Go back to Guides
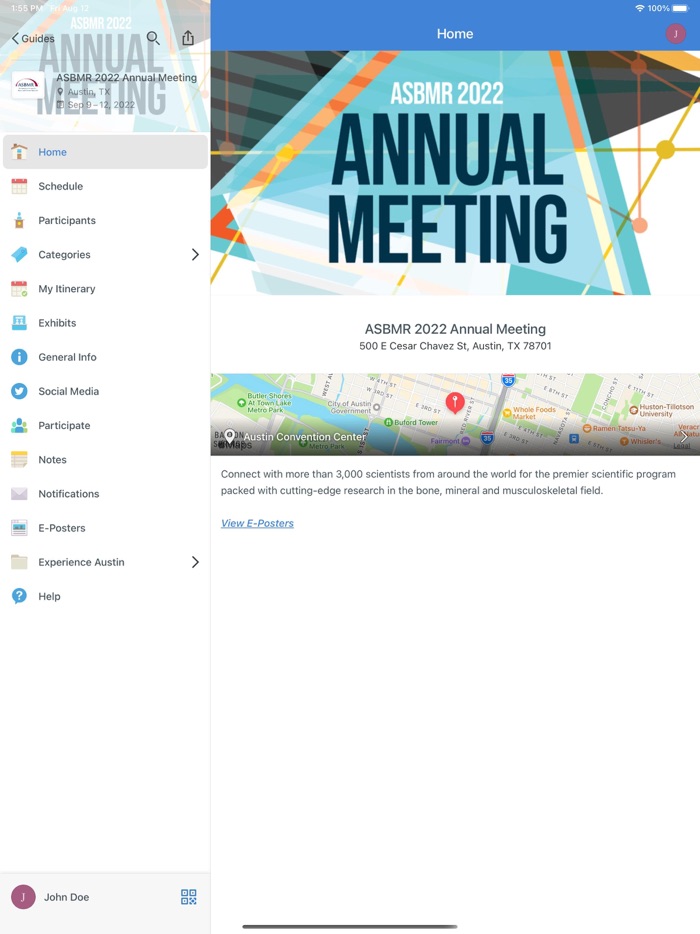The height and width of the screenshot is (934, 700). click(x=33, y=39)
